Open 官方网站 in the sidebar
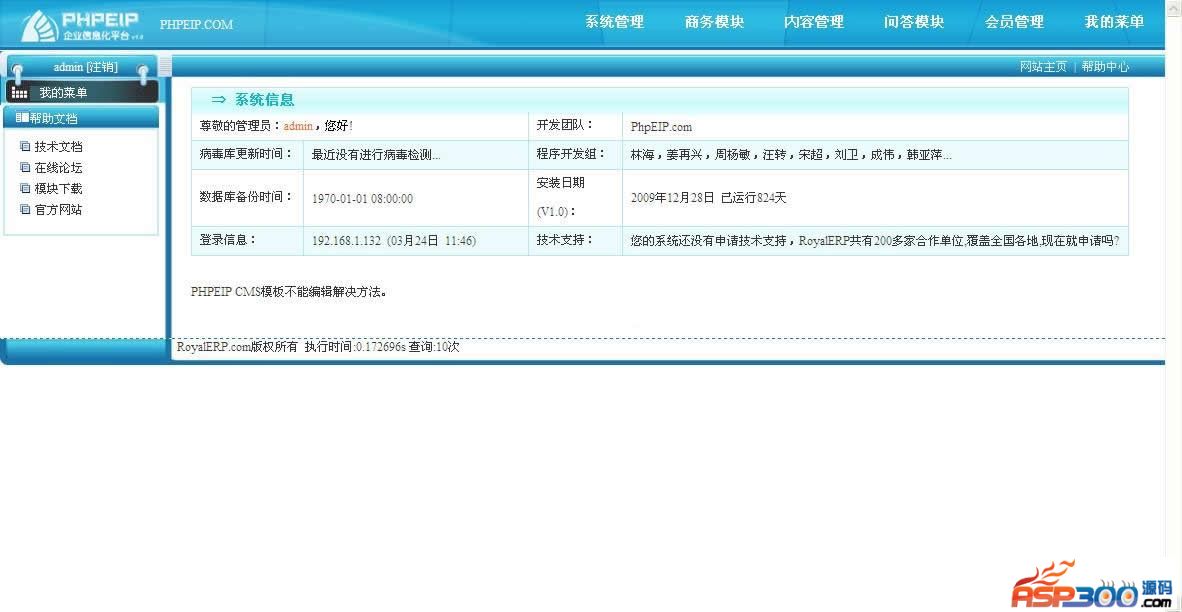This screenshot has height=612, width=1182. point(58,210)
